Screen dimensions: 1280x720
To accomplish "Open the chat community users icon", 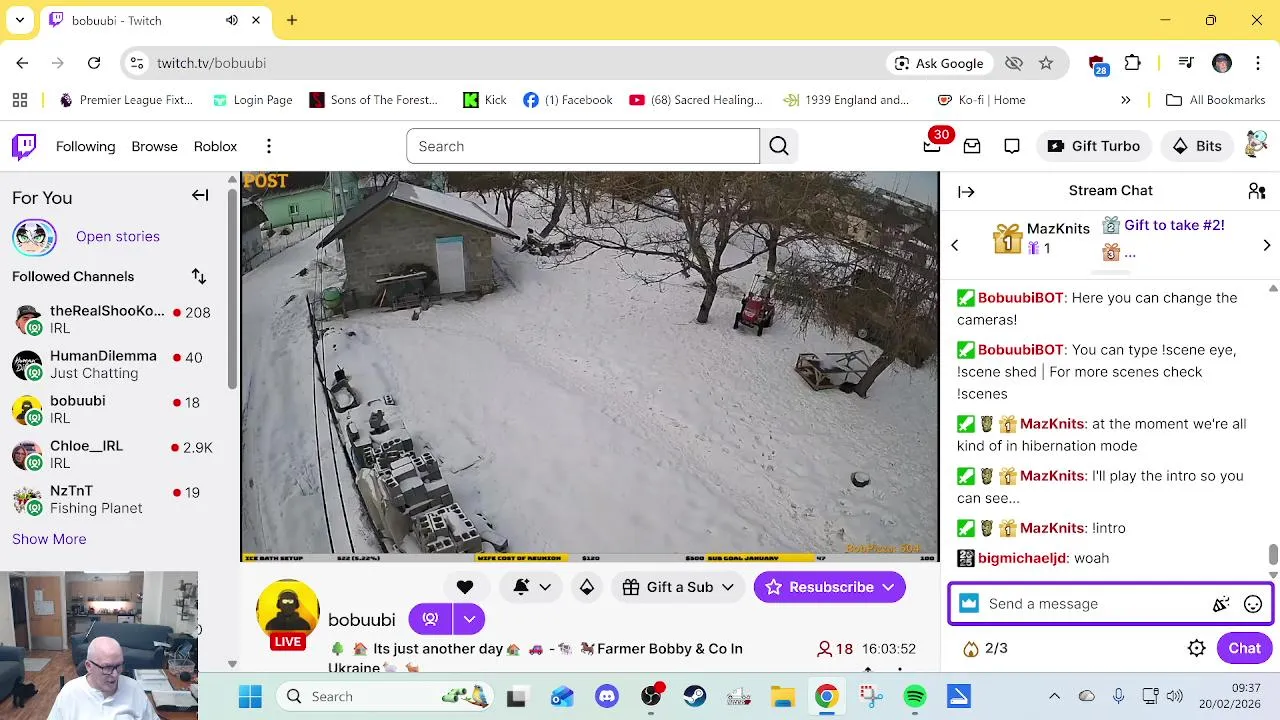I will point(1257,191).
